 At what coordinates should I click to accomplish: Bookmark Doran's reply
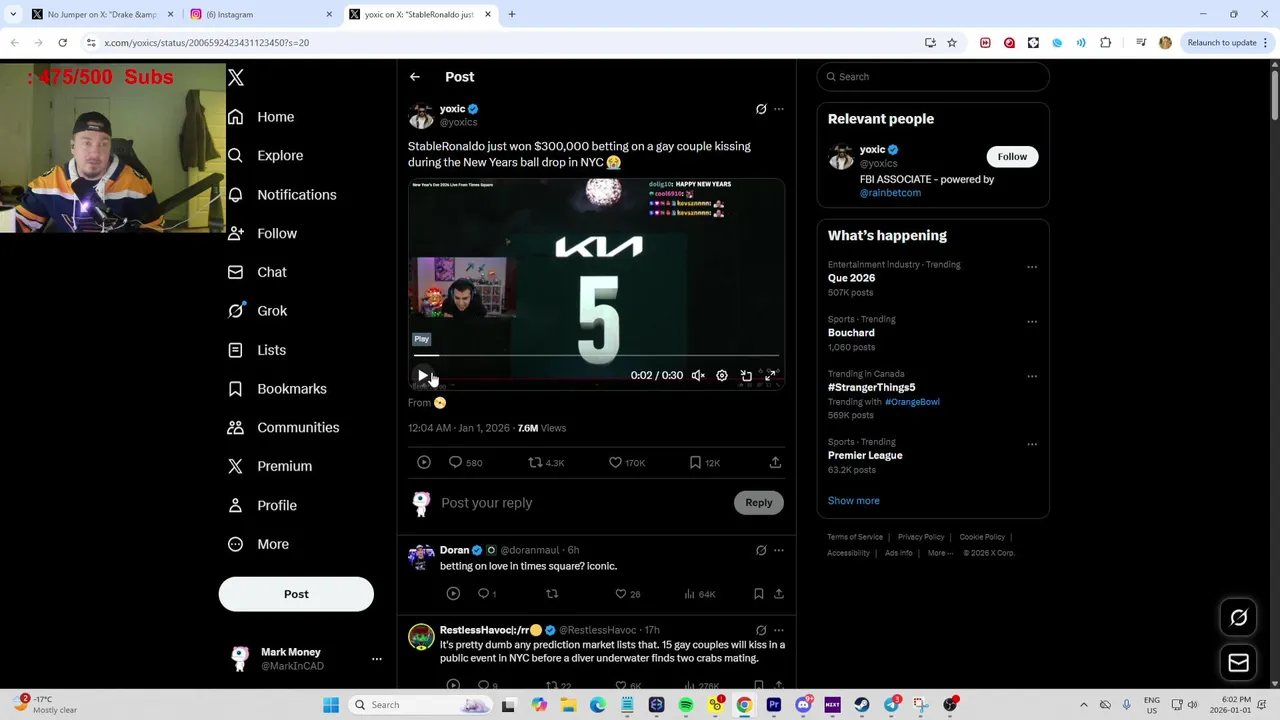[x=759, y=594]
